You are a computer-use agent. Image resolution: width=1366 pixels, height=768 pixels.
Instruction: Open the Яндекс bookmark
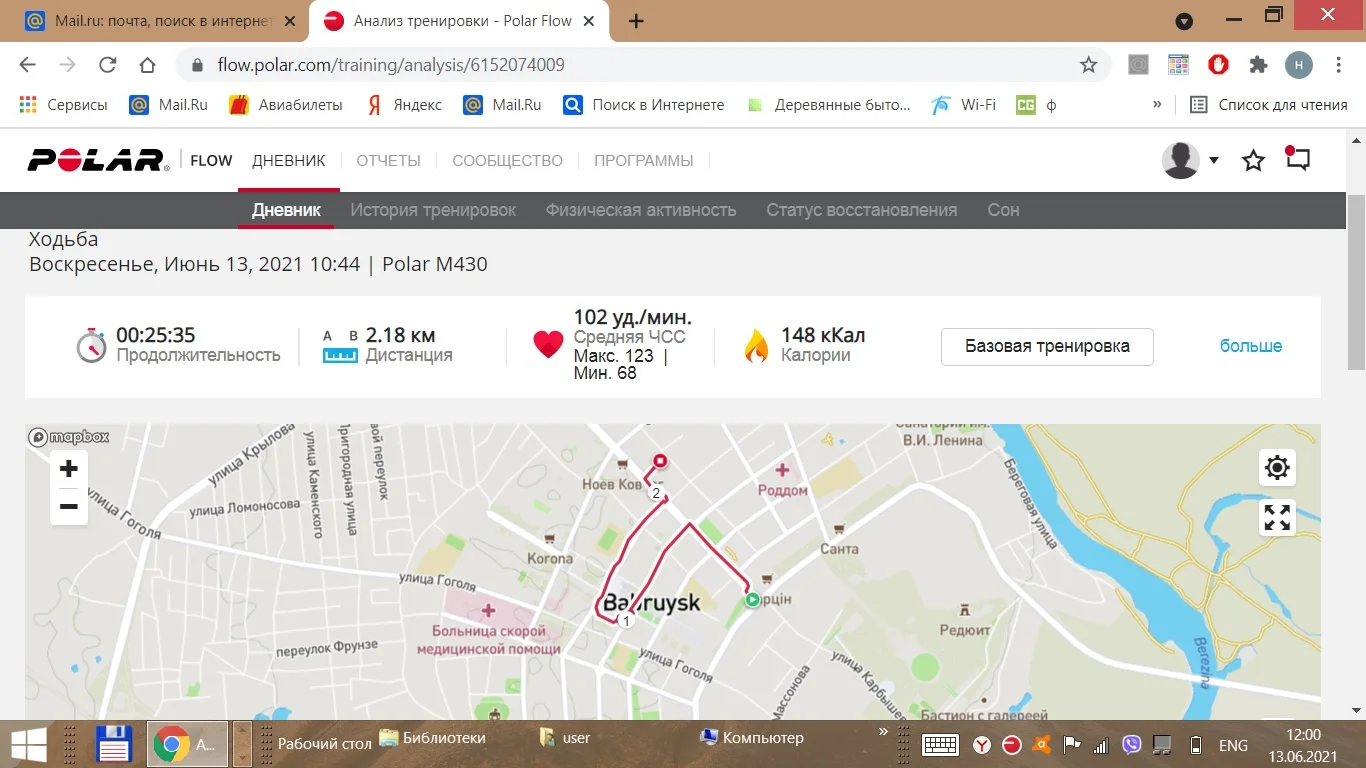[404, 104]
